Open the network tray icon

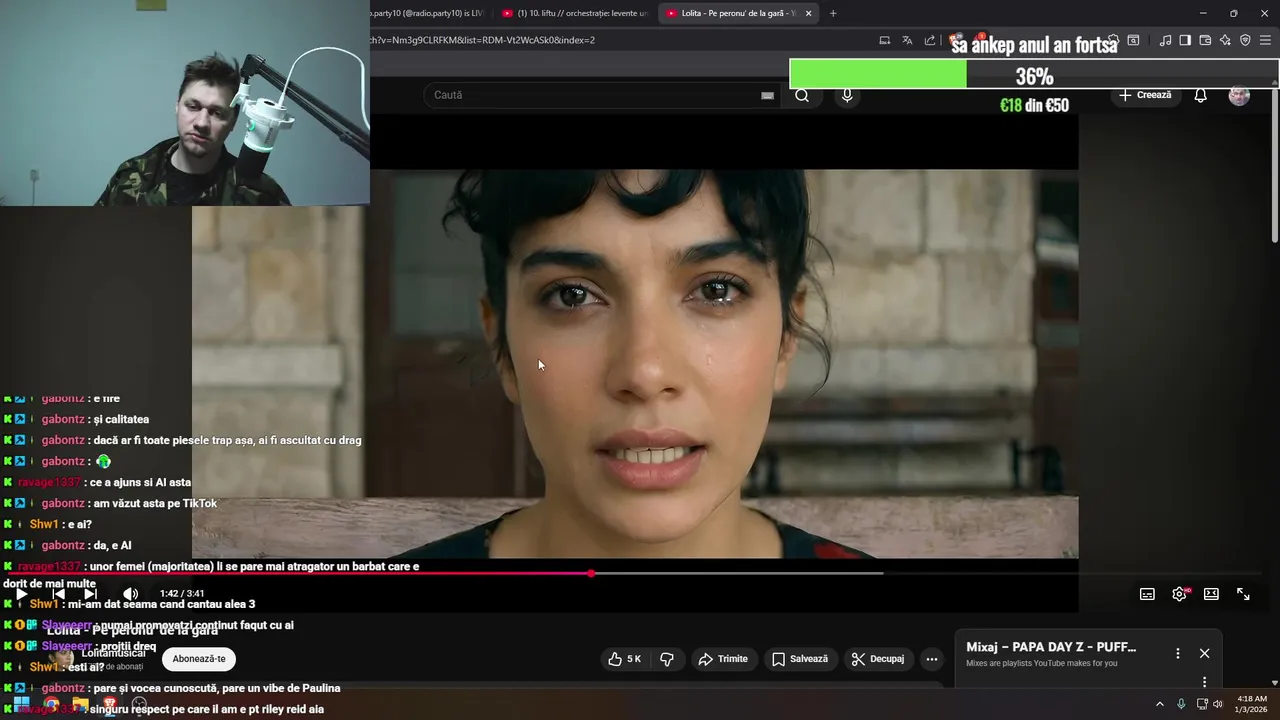pyautogui.click(x=1202, y=704)
